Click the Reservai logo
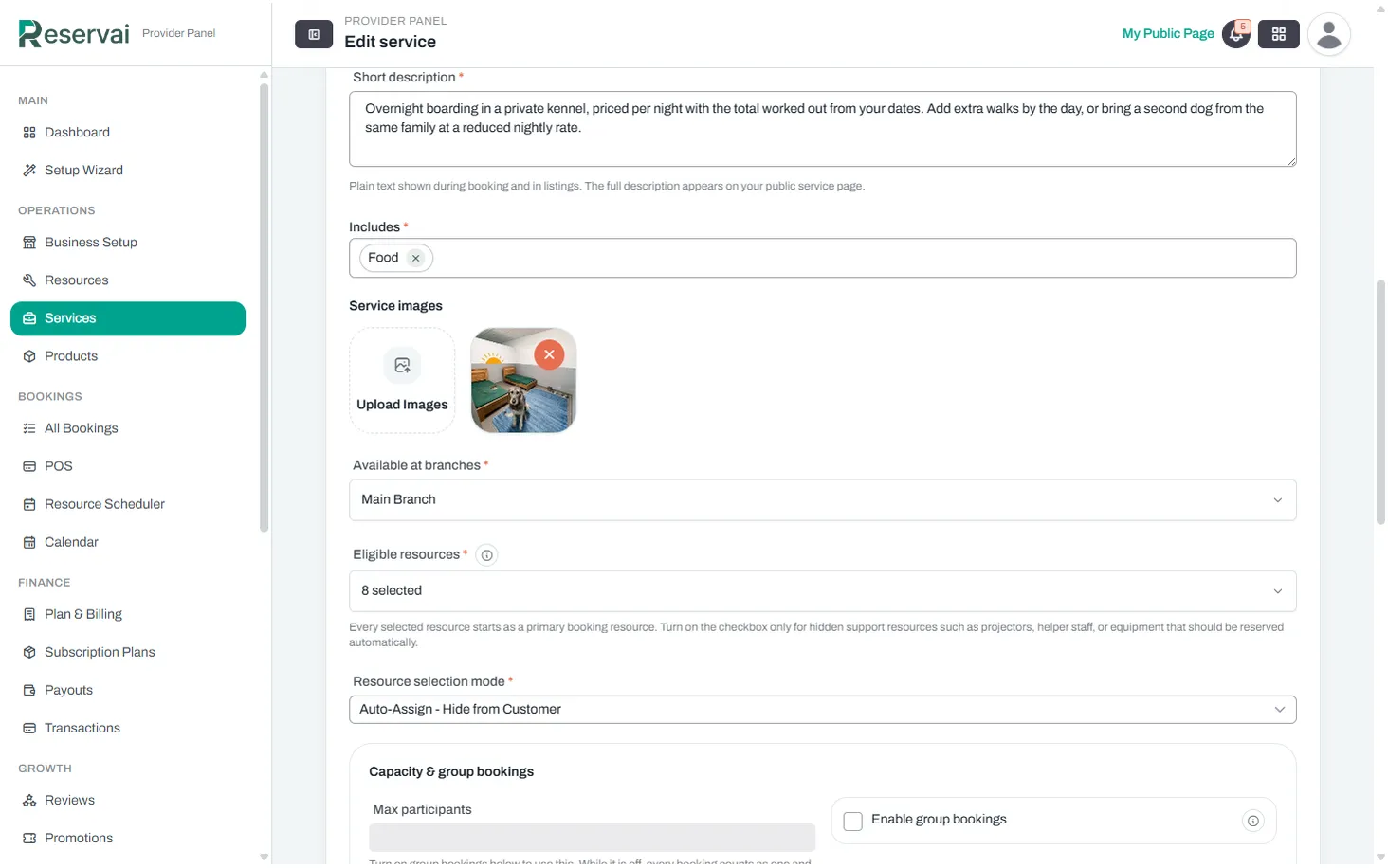Screen dimensions: 1388x868 pyautogui.click(x=74, y=33)
